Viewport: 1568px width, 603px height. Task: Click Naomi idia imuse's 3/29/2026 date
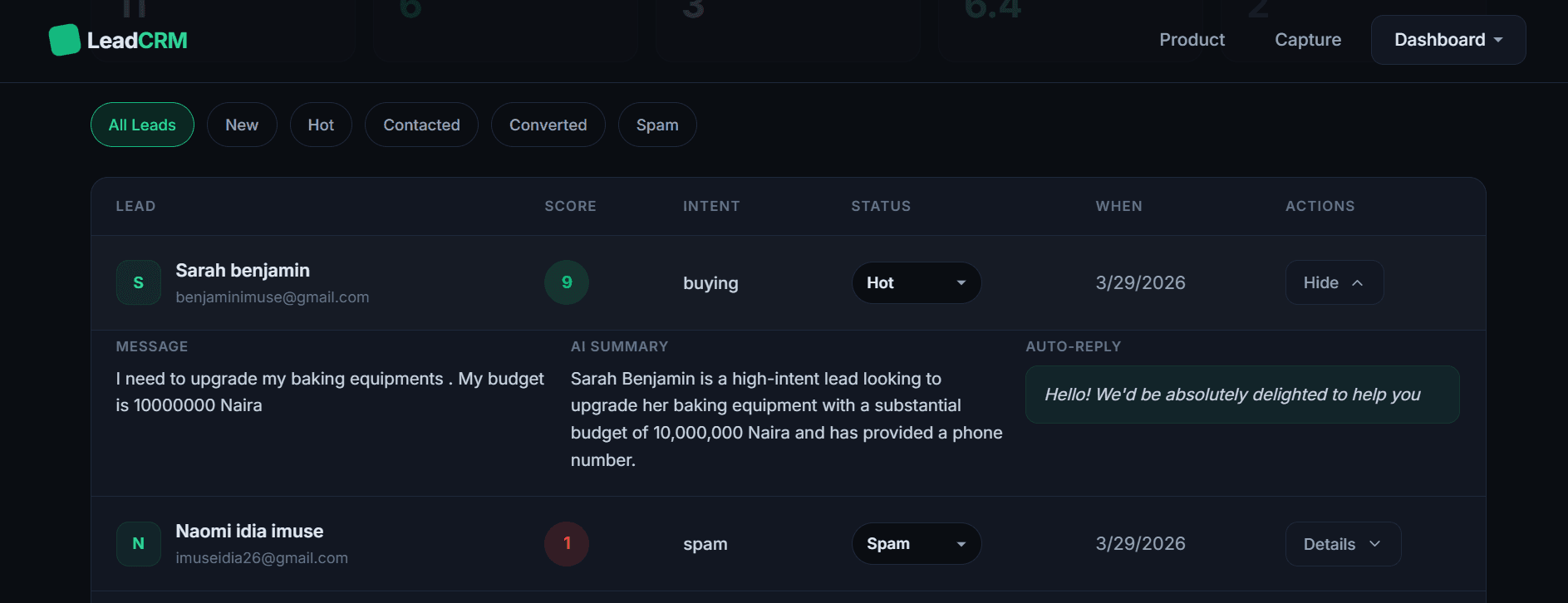click(1140, 543)
